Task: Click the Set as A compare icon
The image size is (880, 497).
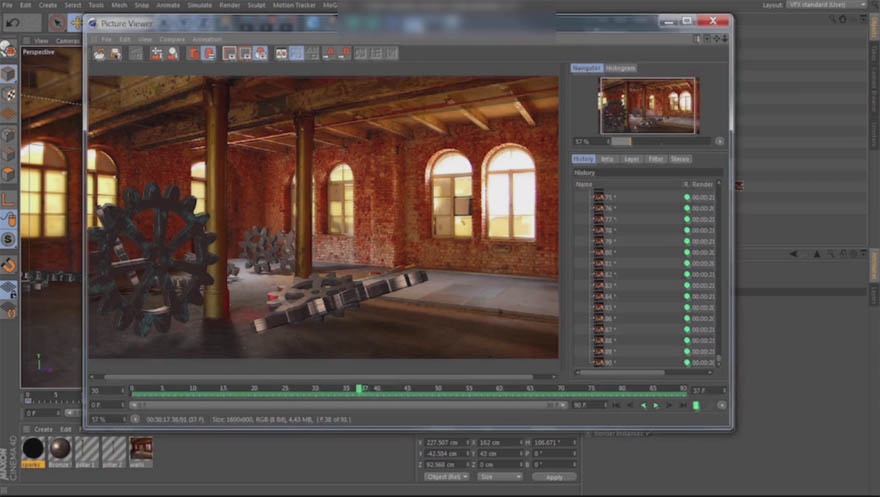Action: point(330,53)
